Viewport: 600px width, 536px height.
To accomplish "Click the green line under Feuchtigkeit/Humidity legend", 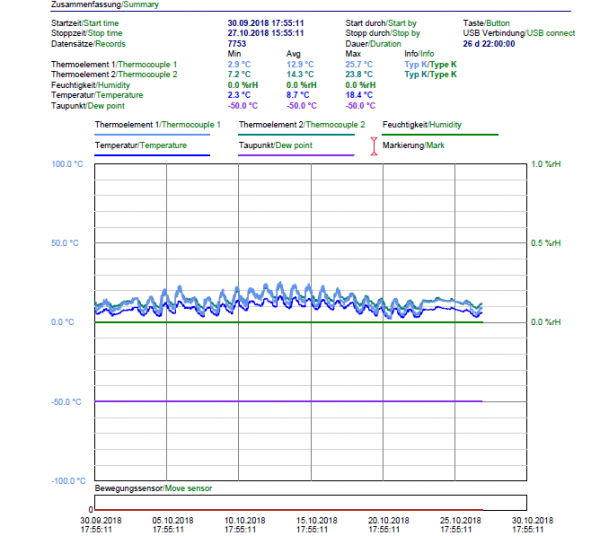I will coord(440,134).
